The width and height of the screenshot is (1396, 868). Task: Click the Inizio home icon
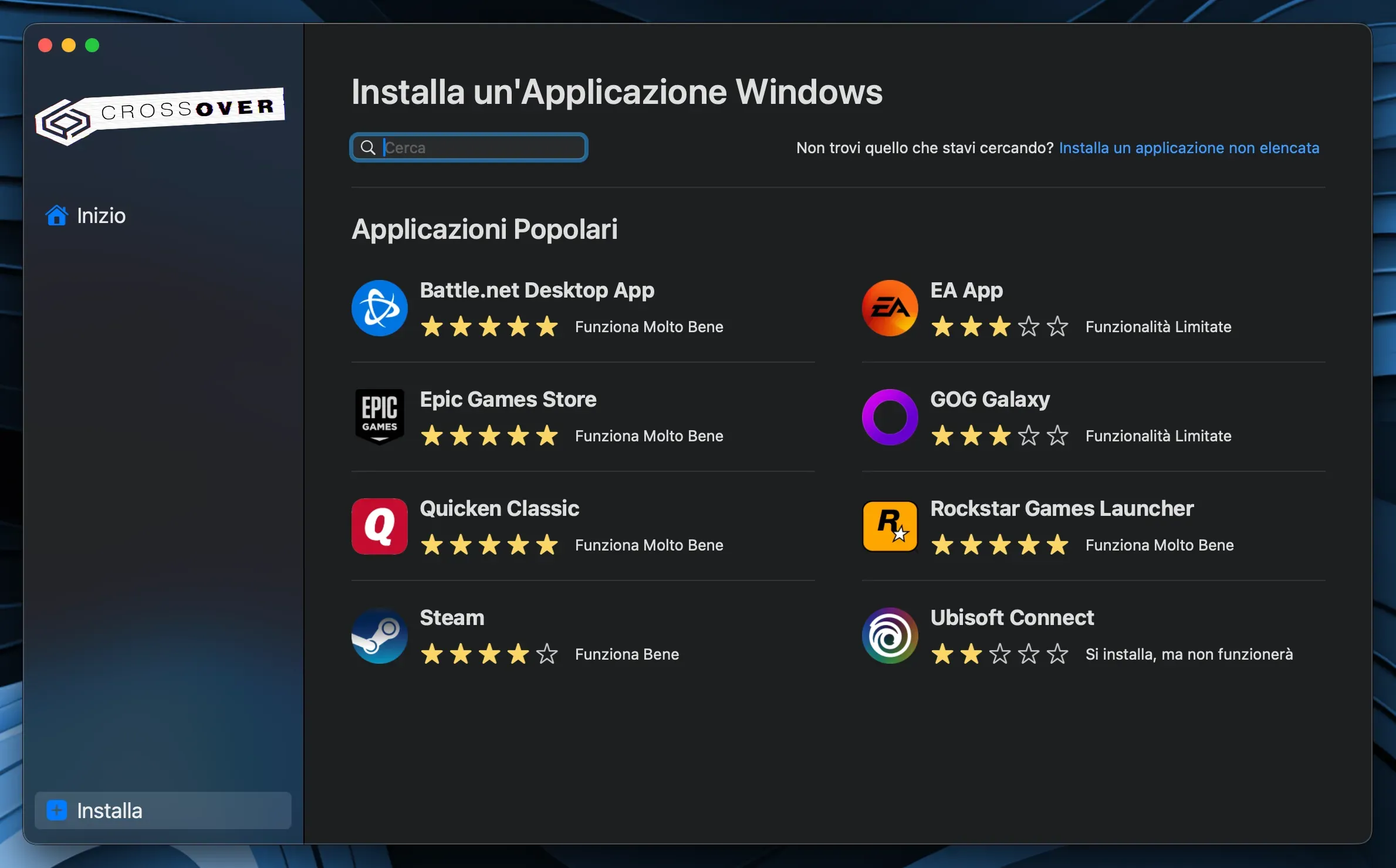[x=57, y=215]
